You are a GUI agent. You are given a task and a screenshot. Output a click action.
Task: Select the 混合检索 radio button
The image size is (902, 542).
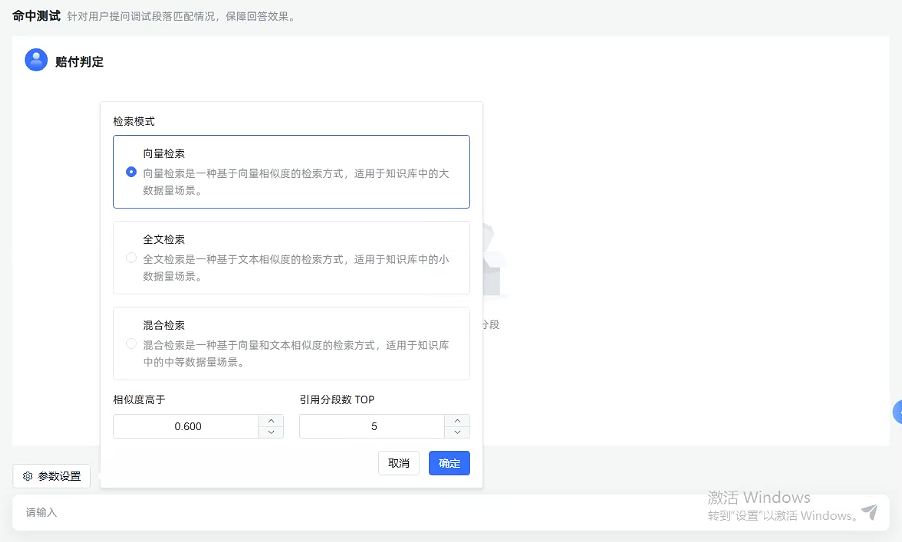click(131, 343)
